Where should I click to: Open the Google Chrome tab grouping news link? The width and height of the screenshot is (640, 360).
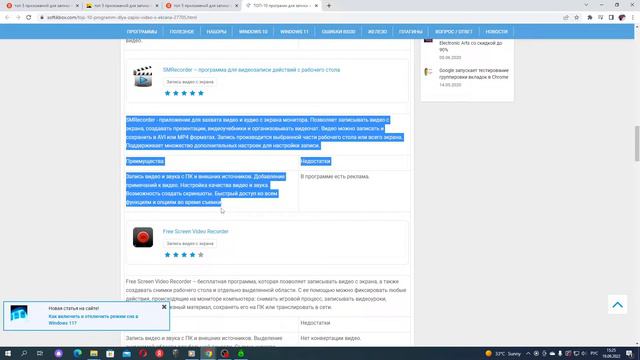473,73
